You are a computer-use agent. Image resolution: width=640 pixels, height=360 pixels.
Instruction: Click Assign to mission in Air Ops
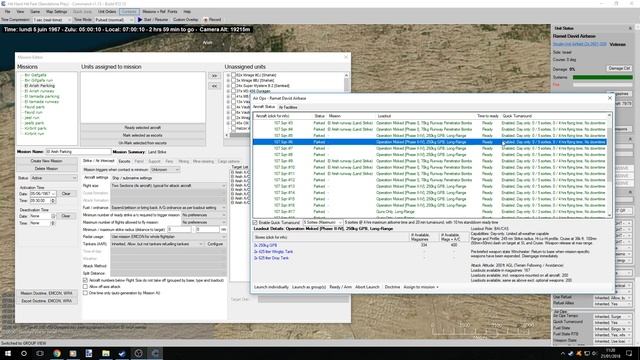point(421,287)
